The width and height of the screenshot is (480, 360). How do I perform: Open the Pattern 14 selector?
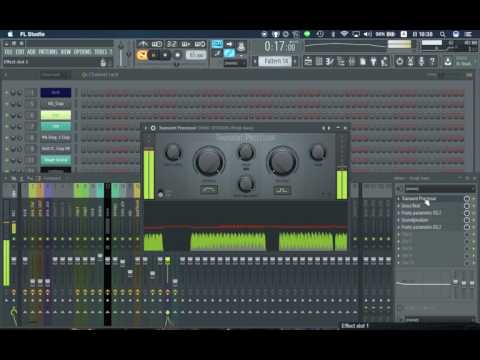click(275, 61)
